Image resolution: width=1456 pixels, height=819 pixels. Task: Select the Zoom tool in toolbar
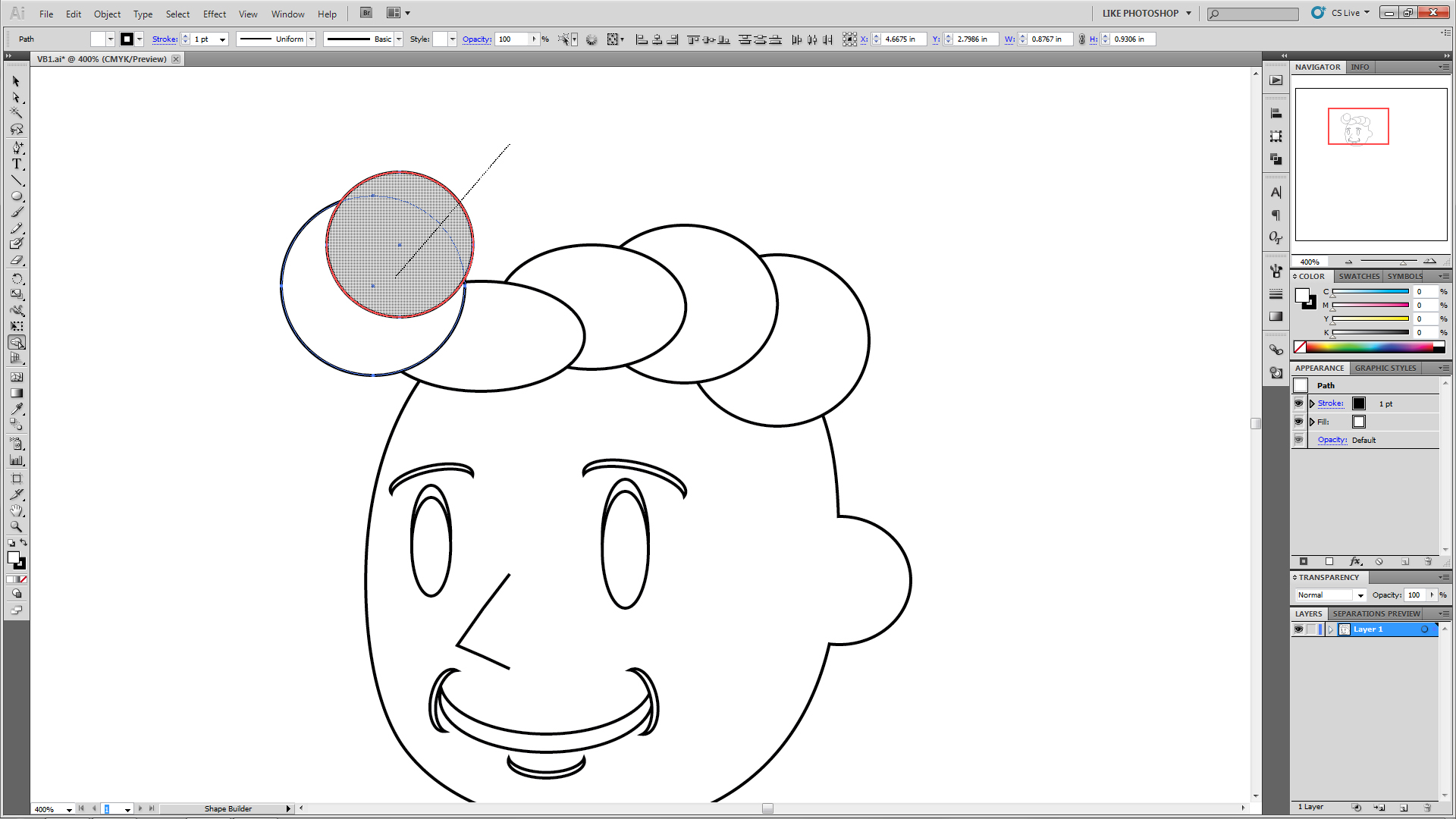coord(17,526)
